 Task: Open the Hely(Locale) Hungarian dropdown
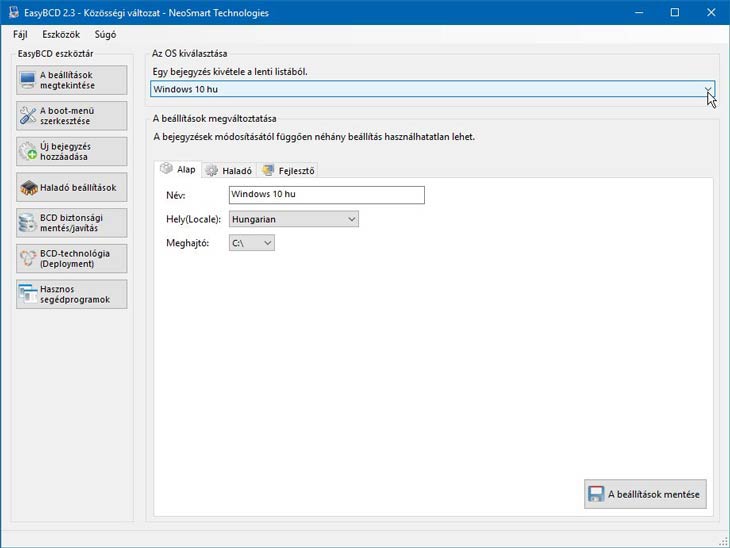click(351, 219)
